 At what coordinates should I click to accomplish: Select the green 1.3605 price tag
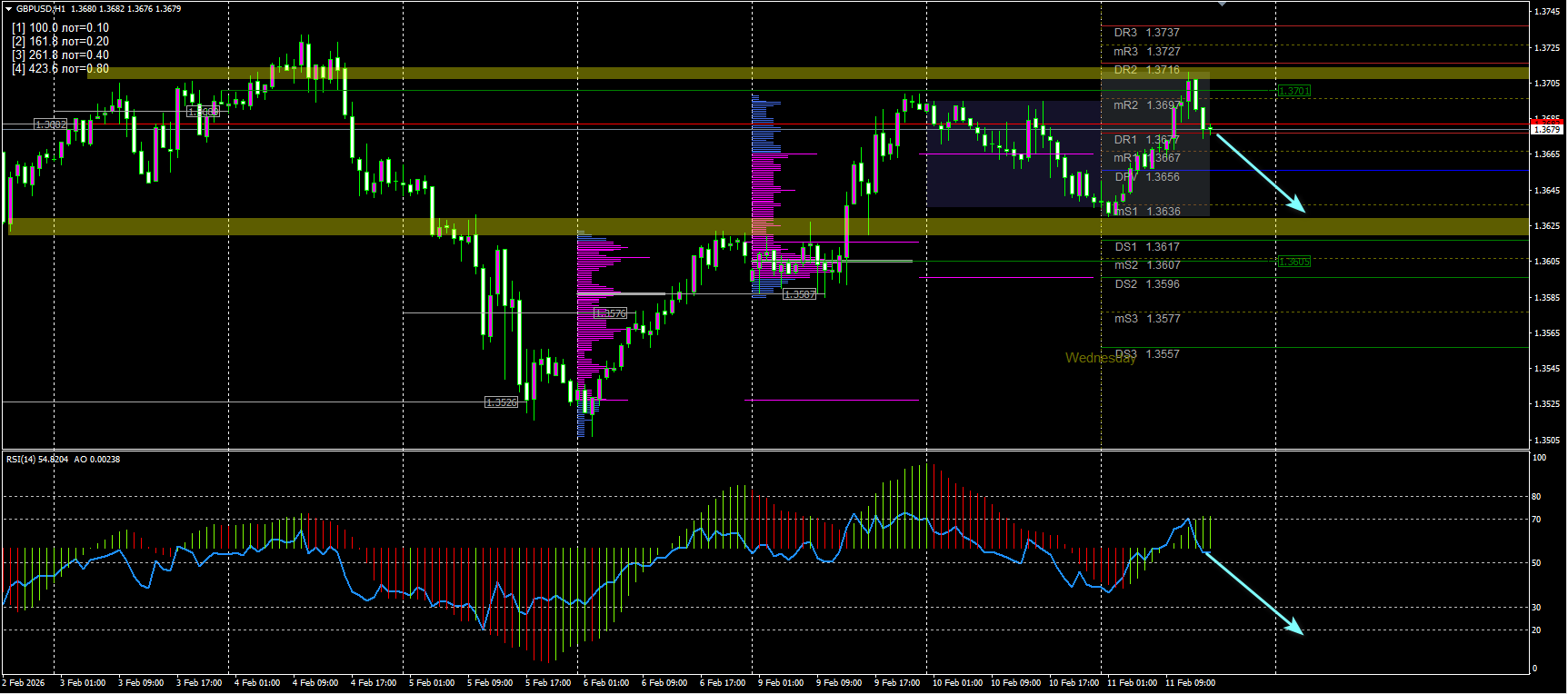coord(1293,262)
